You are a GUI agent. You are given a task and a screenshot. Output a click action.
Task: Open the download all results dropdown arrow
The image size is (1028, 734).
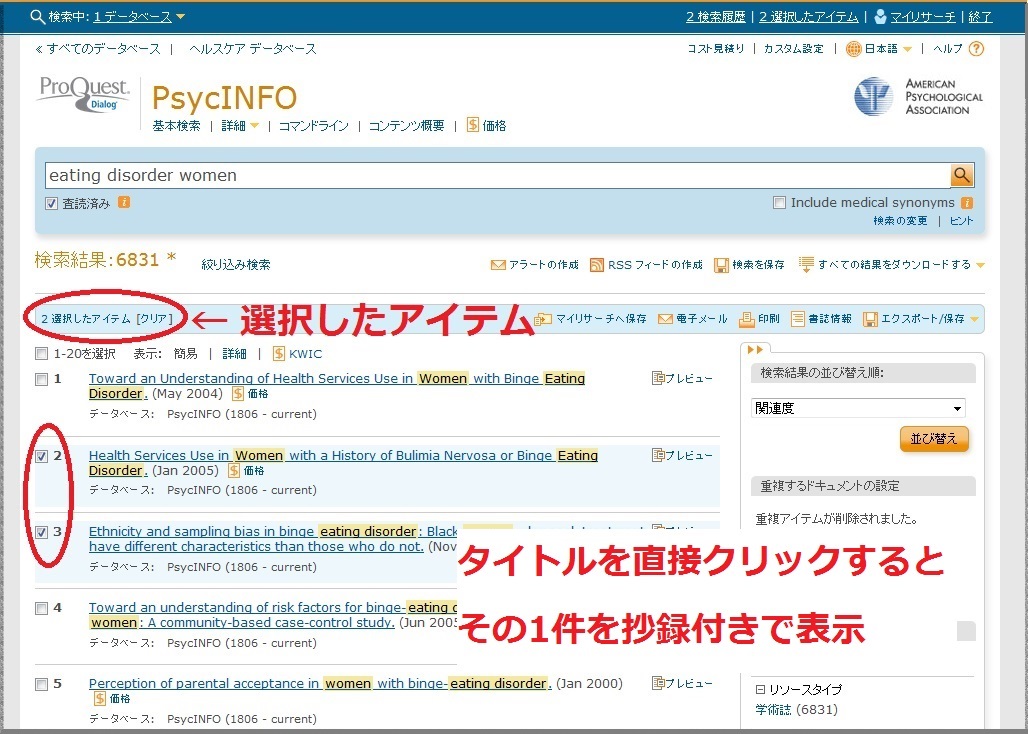[x=980, y=265]
